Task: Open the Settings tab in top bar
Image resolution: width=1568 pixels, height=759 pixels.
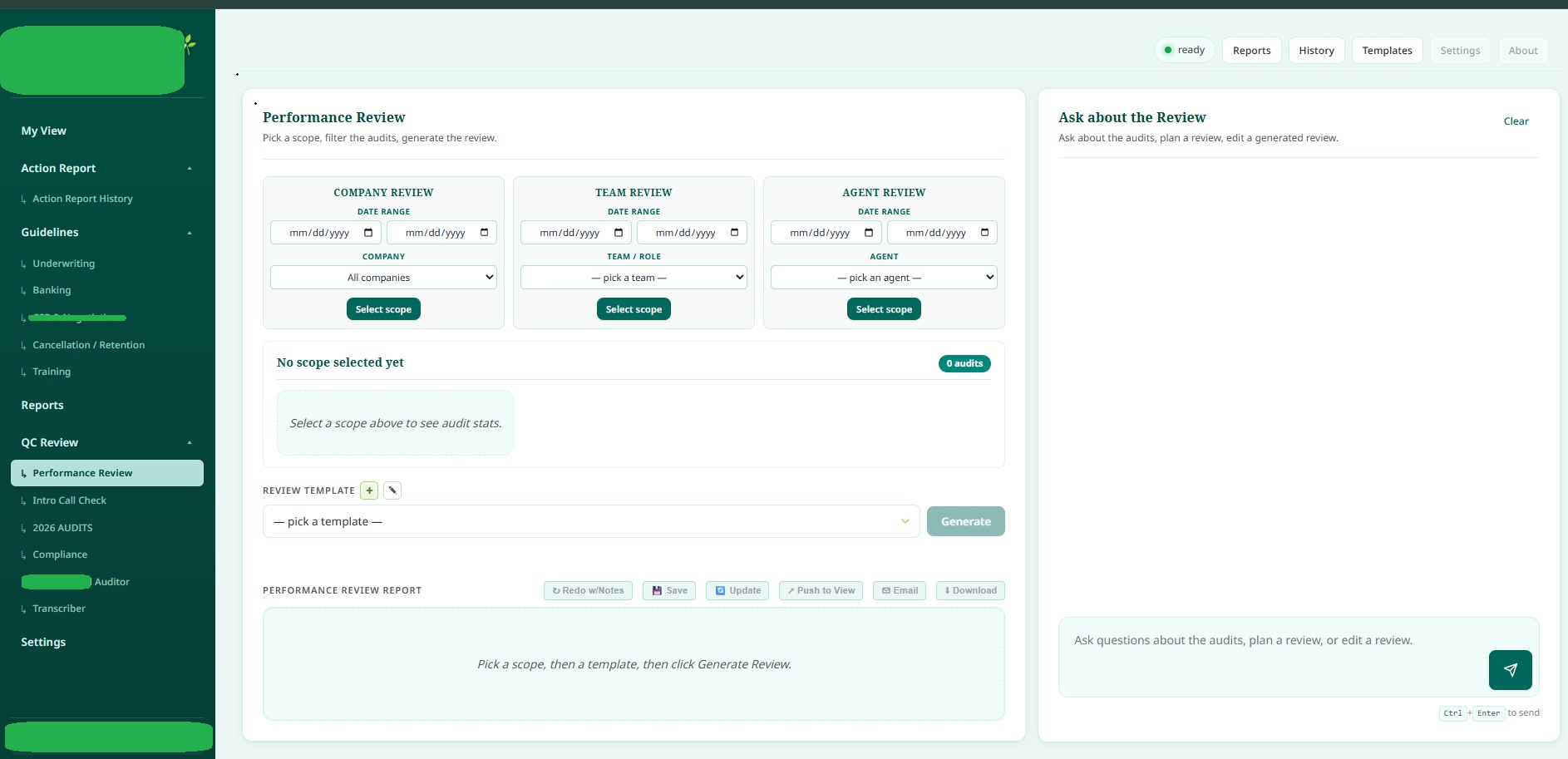Action: (x=1460, y=50)
